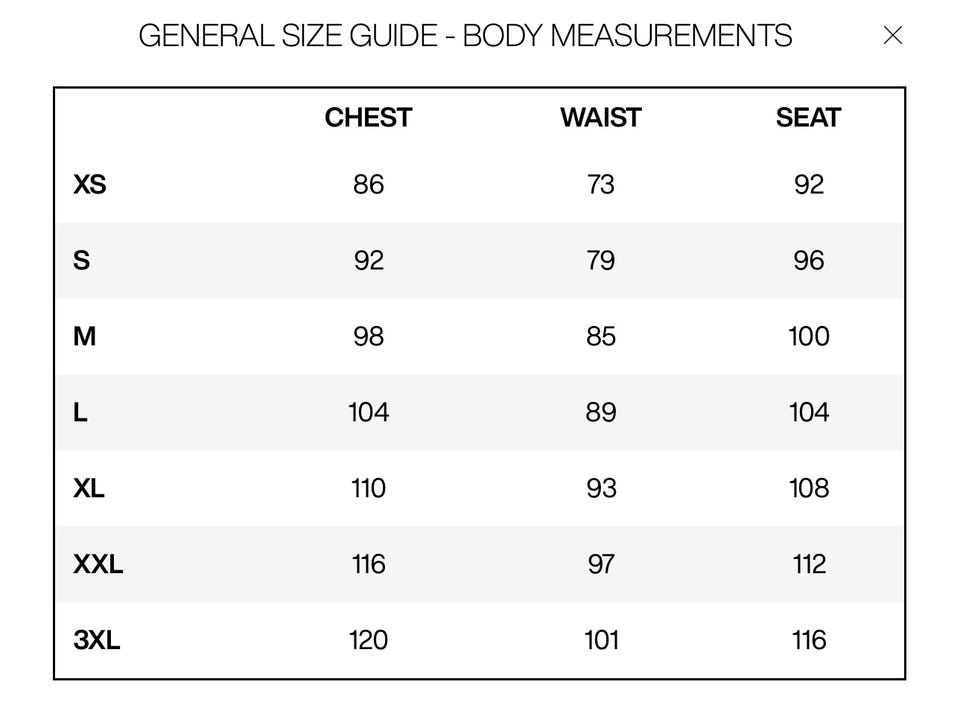The image size is (960, 702).
Task: Close the size guide dialog
Action: [893, 36]
